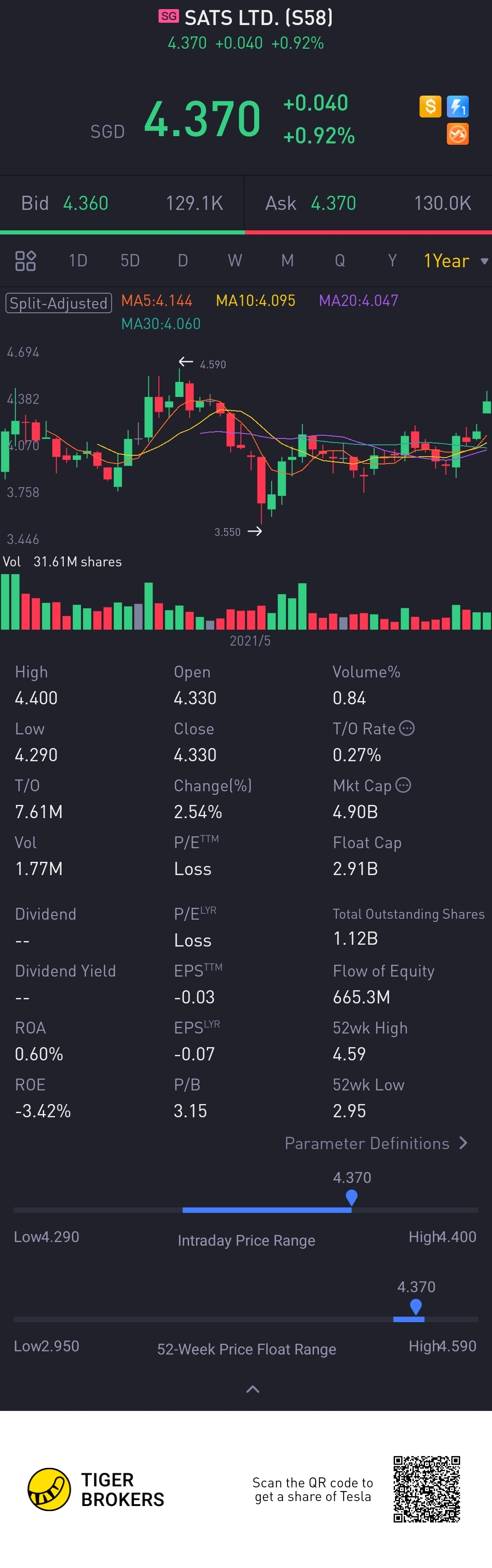492x1568 pixels.
Task: Tap the MA10:4.095 indicator label
Action: click(x=256, y=300)
